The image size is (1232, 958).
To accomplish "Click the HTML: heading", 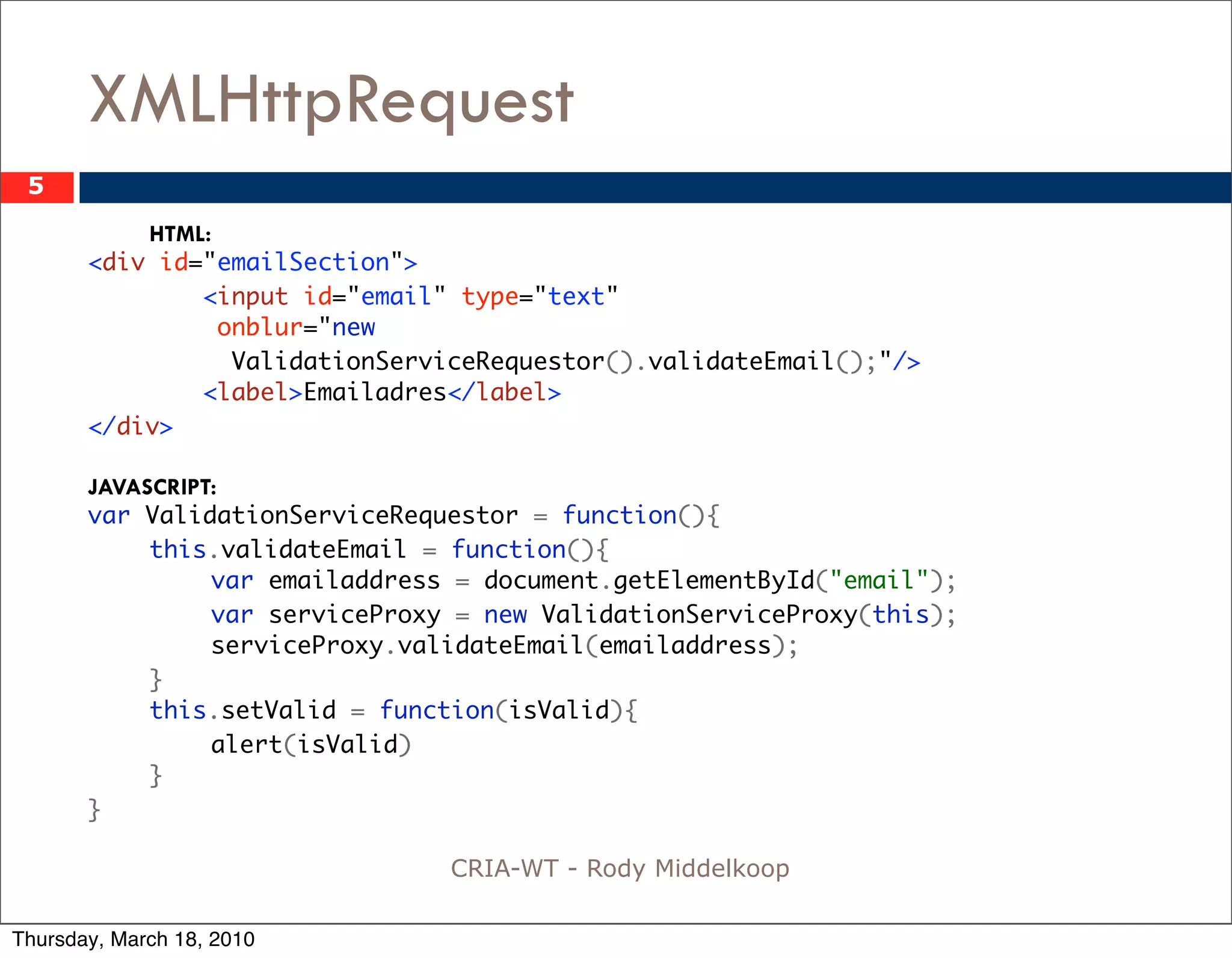I will [180, 234].
